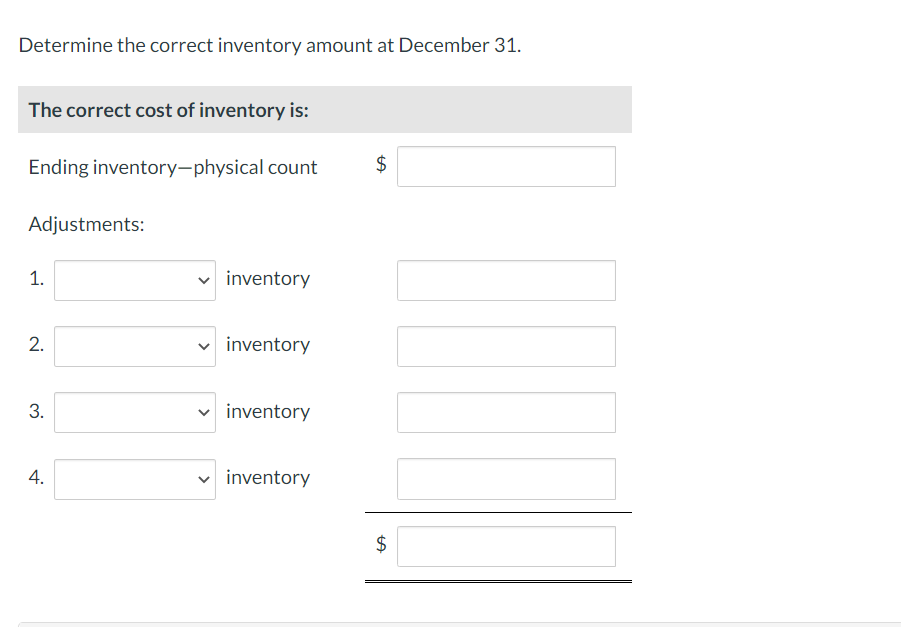Select the amount field for adjustment 3
Viewport: 901px width, 627px height.
click(x=506, y=412)
